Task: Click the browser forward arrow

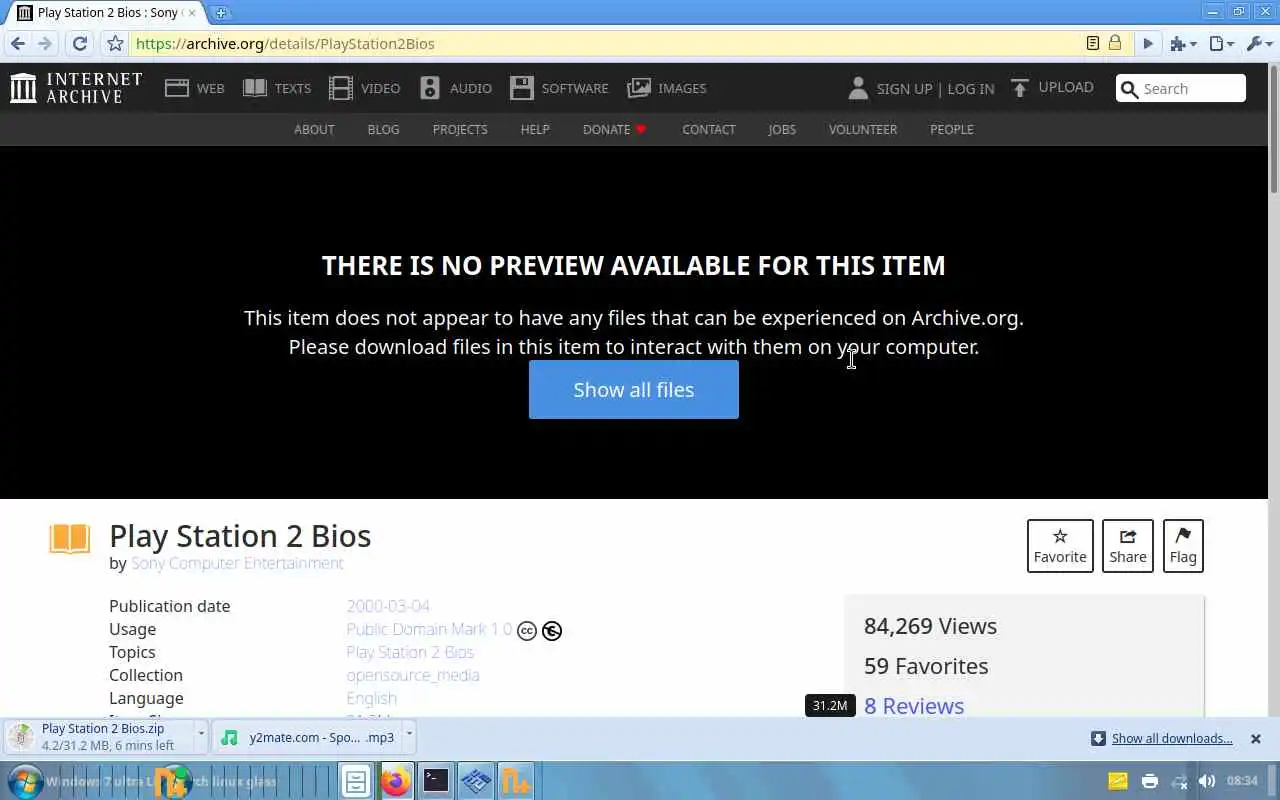Action: click(45, 43)
